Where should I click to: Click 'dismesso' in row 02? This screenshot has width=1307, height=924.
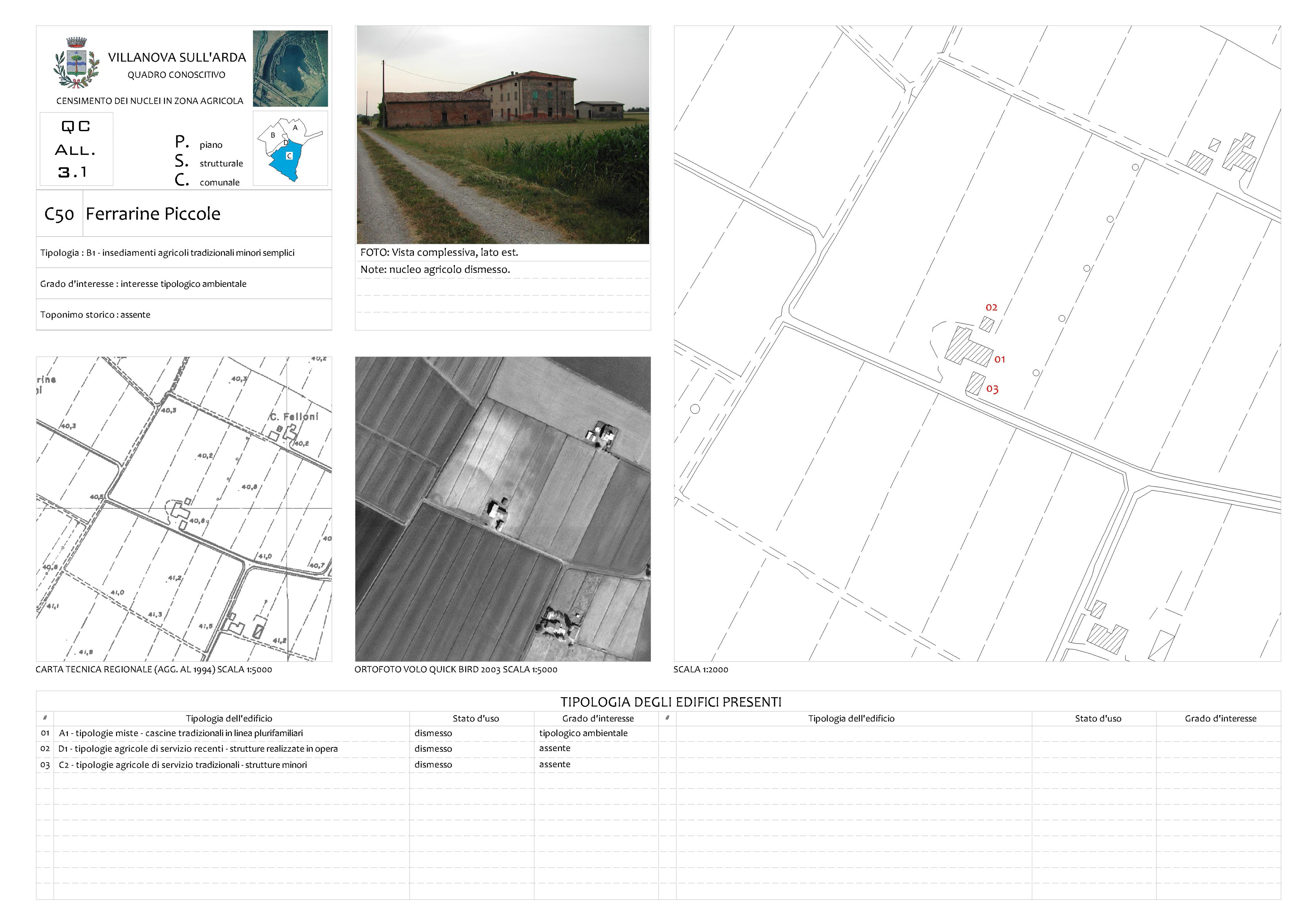click(433, 749)
